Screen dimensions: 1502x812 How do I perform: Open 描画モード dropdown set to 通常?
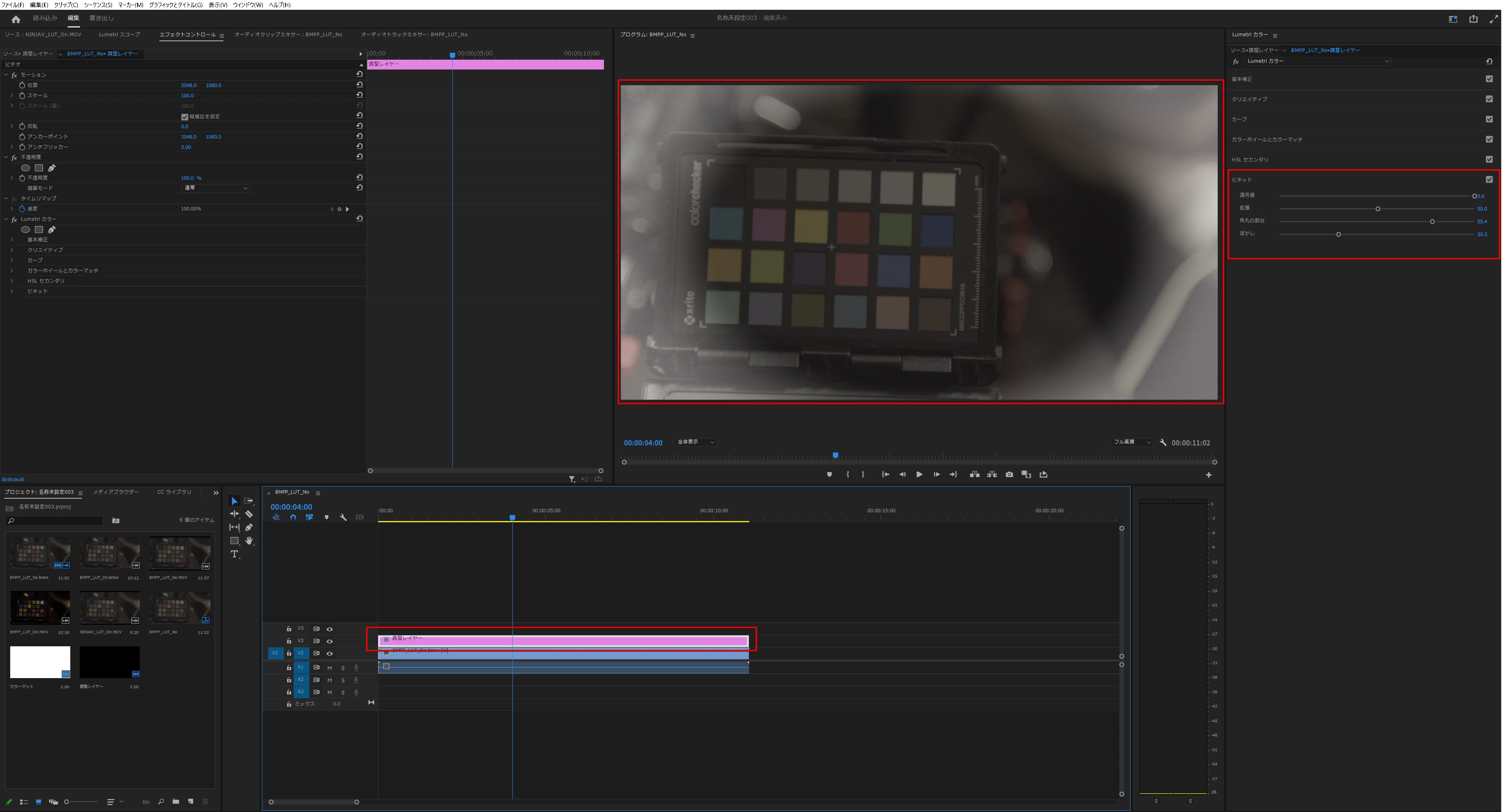pos(216,188)
